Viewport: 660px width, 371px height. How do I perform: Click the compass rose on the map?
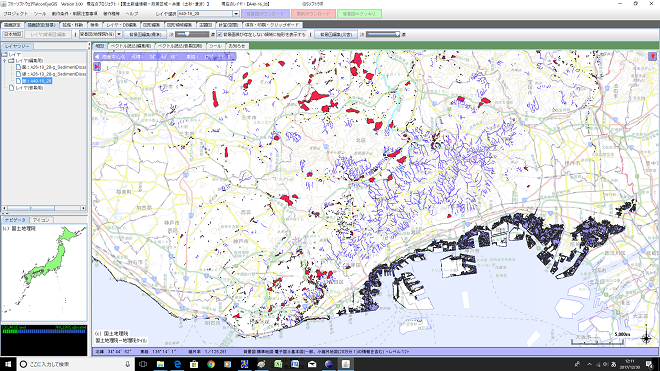click(647, 337)
